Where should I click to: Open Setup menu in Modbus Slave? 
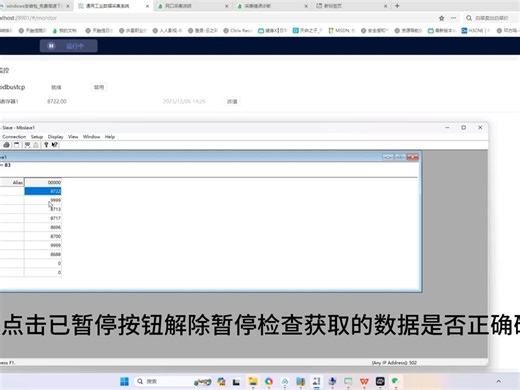click(37, 137)
